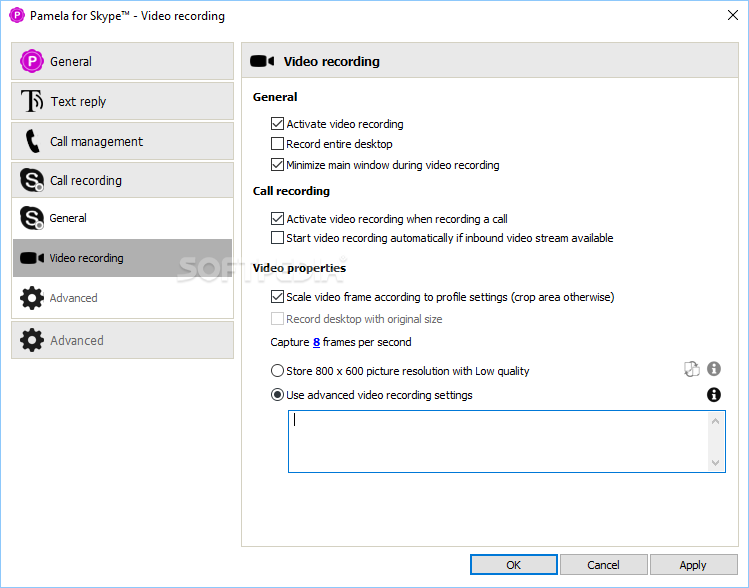Toggle Activate video recording checkbox
749x588 pixels.
click(x=278, y=124)
